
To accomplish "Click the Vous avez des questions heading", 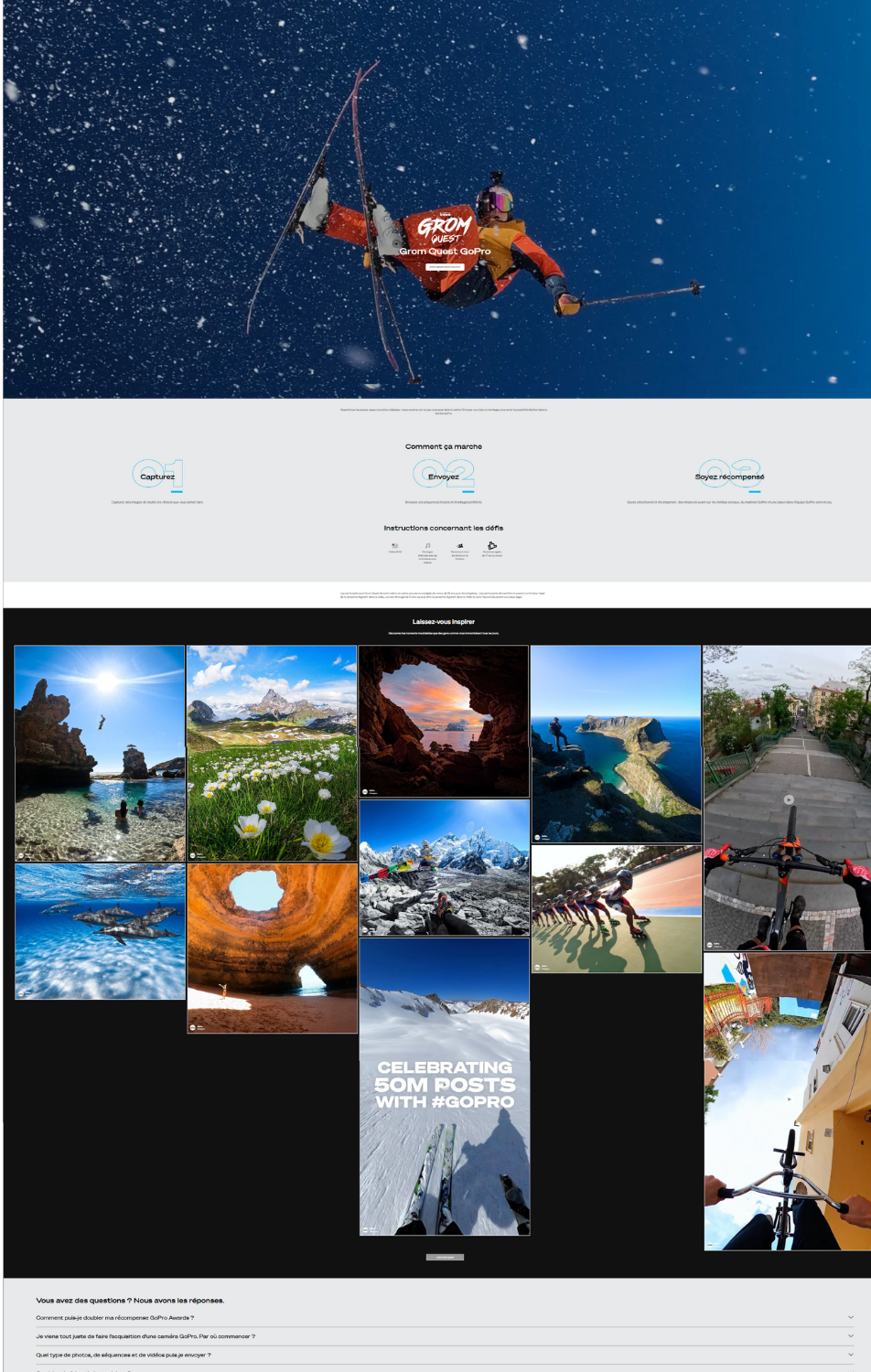I will [130, 1300].
